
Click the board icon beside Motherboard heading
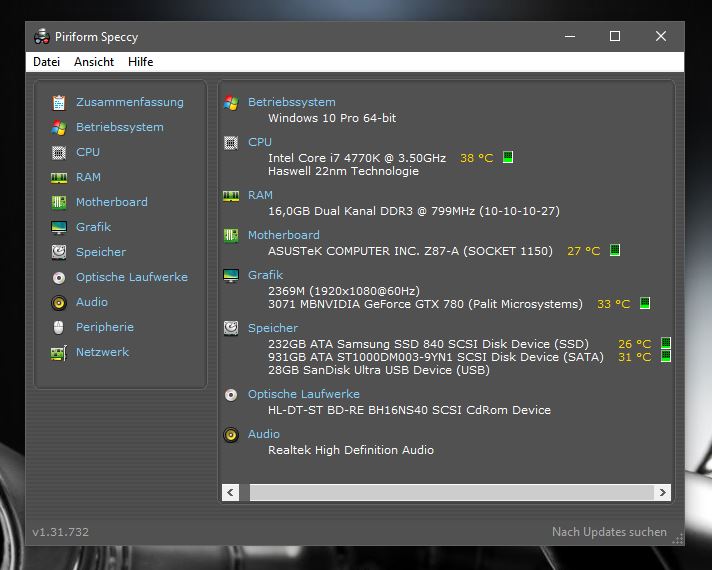[x=231, y=236]
